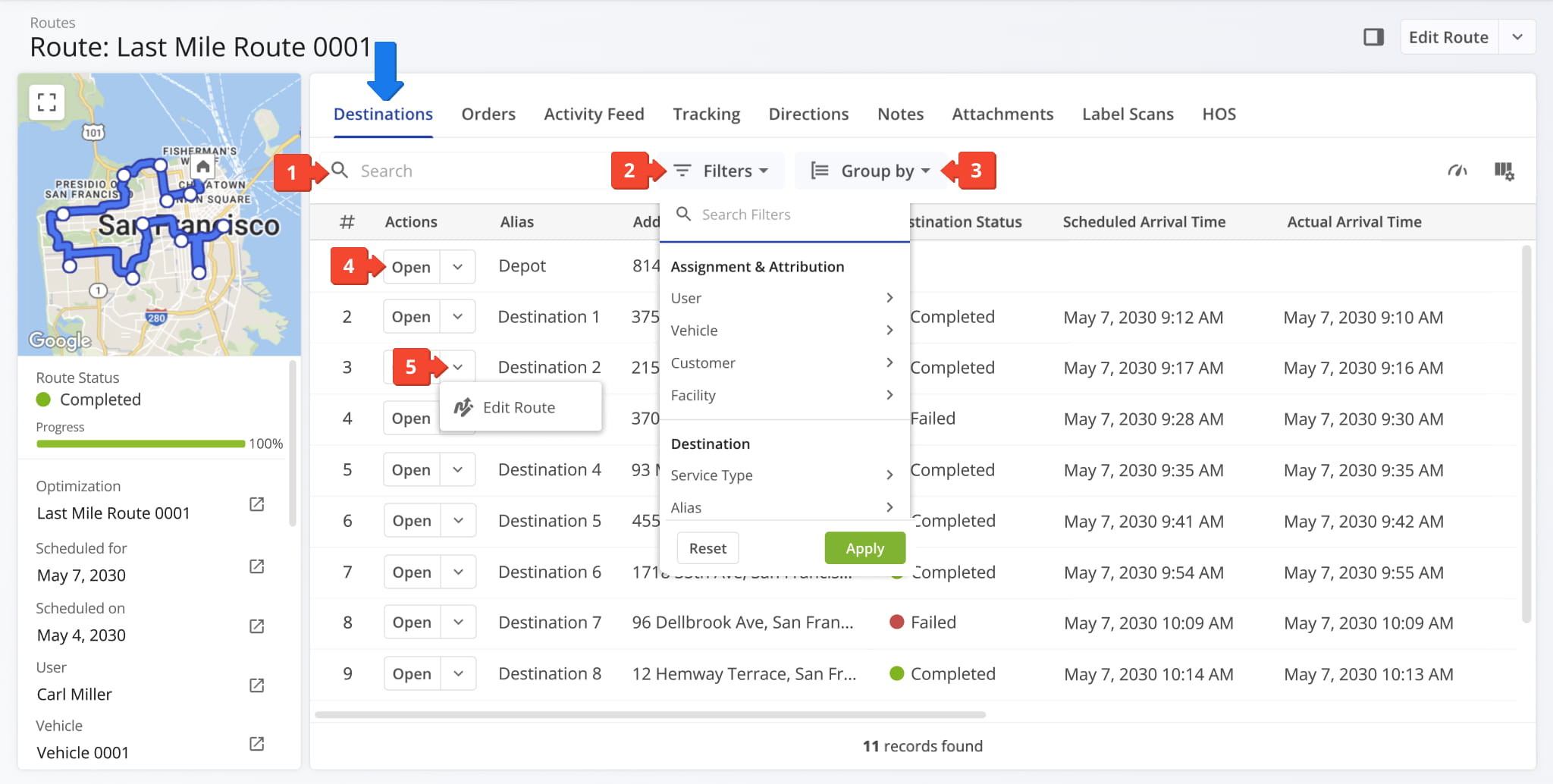Reset the selected filters
Screen dimensions: 1553x784
[x=707, y=548]
